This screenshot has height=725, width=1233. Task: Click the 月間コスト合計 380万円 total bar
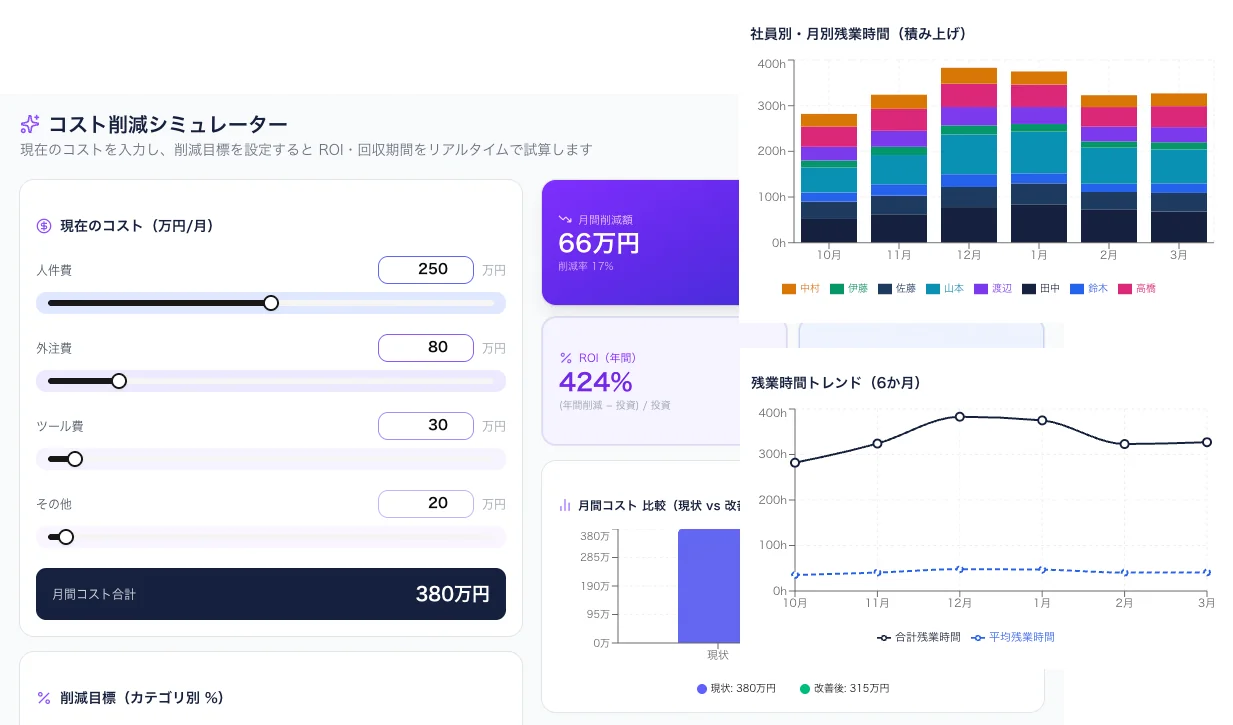point(271,594)
